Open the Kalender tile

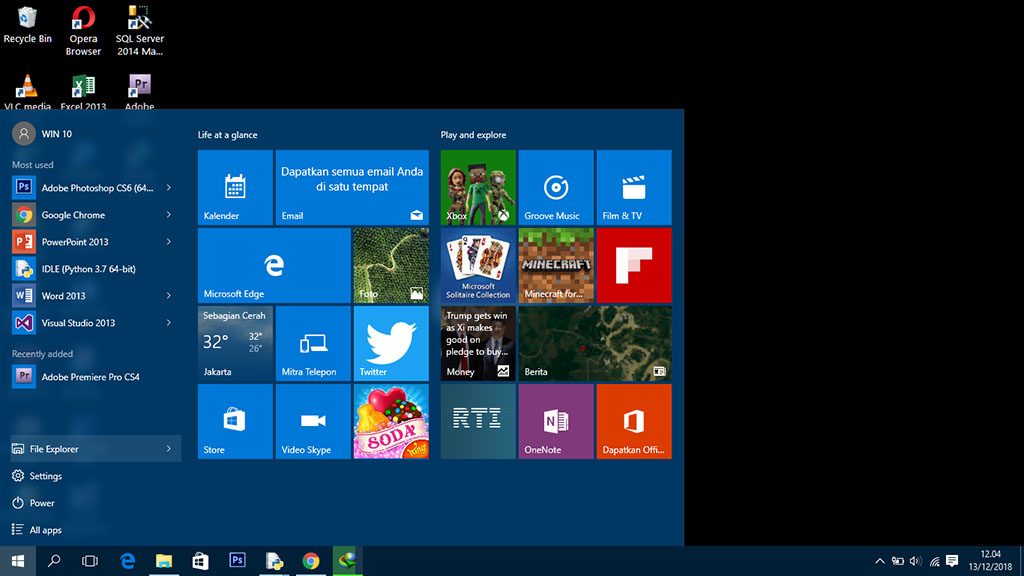coord(235,187)
